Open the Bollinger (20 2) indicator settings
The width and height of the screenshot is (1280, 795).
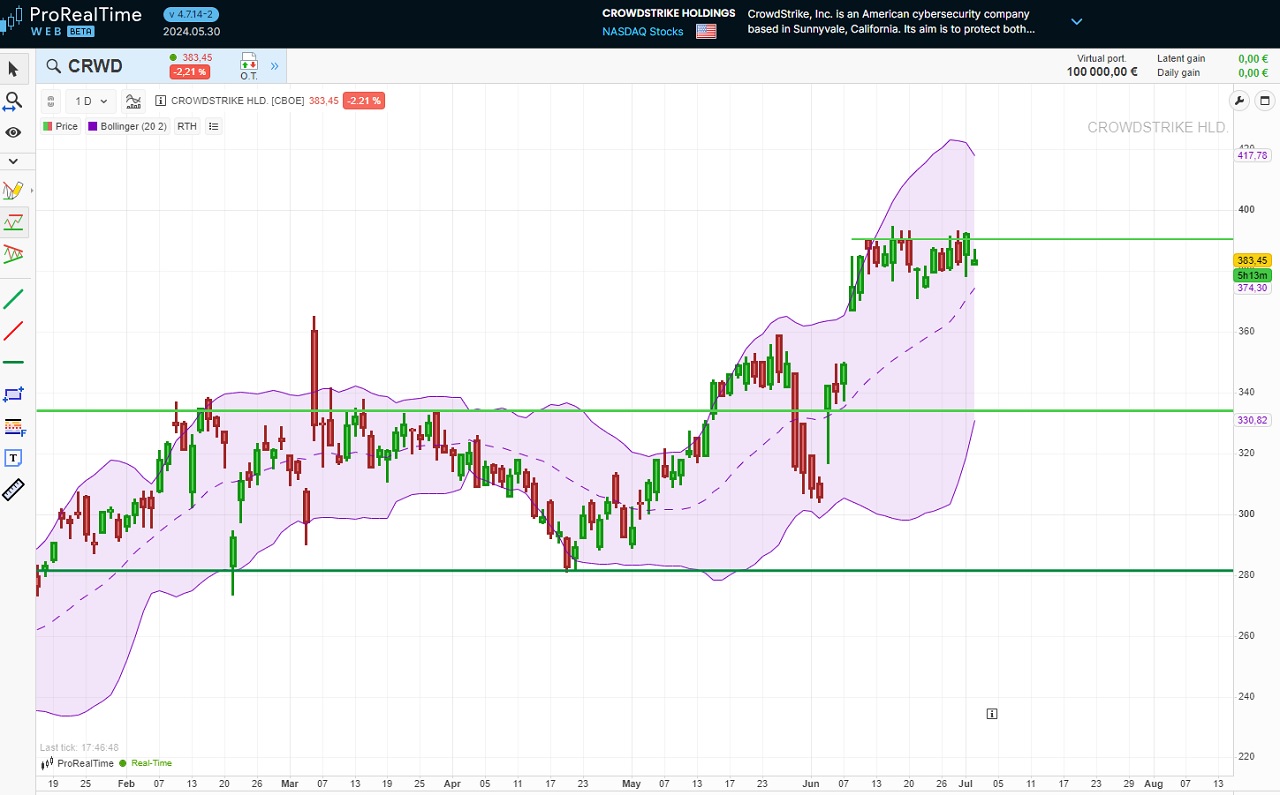[x=127, y=126]
